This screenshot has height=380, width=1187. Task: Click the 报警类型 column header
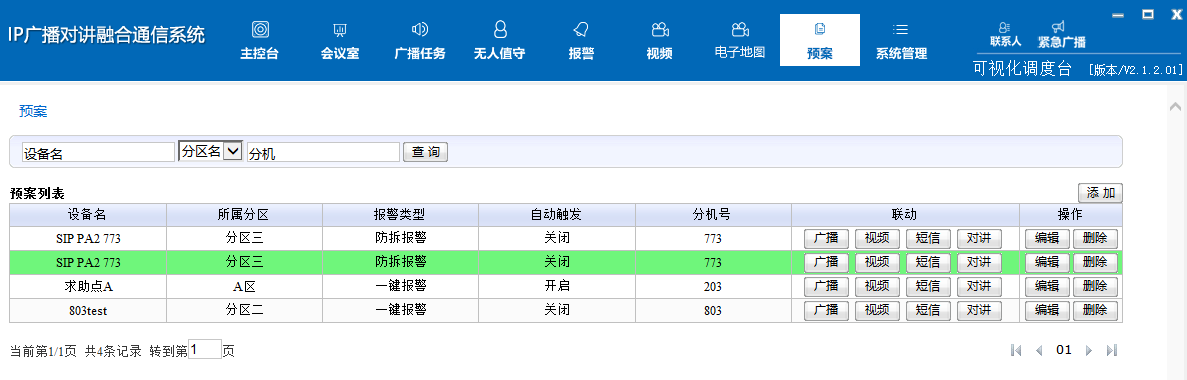click(400, 215)
